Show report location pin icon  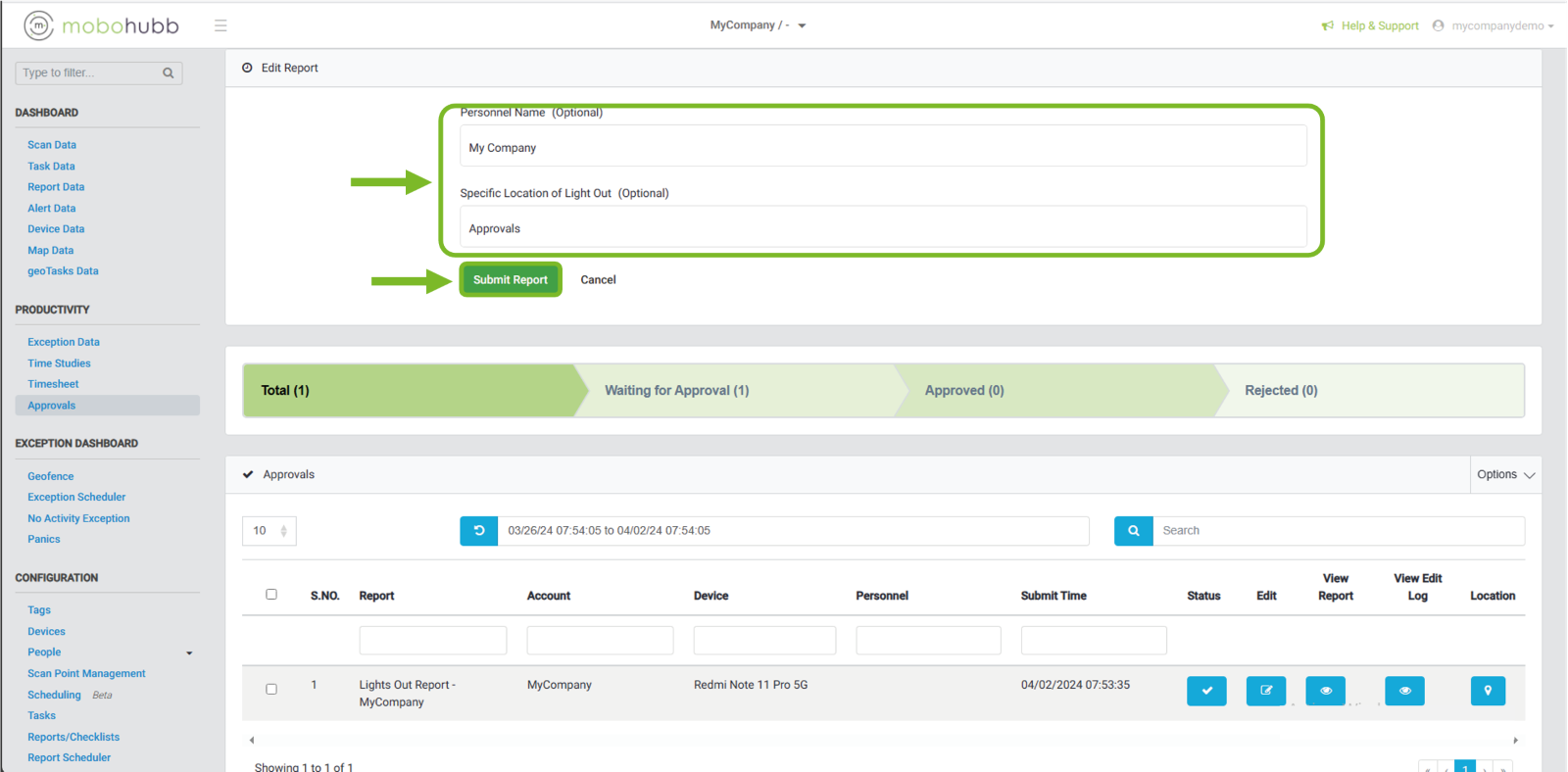coord(1488,691)
